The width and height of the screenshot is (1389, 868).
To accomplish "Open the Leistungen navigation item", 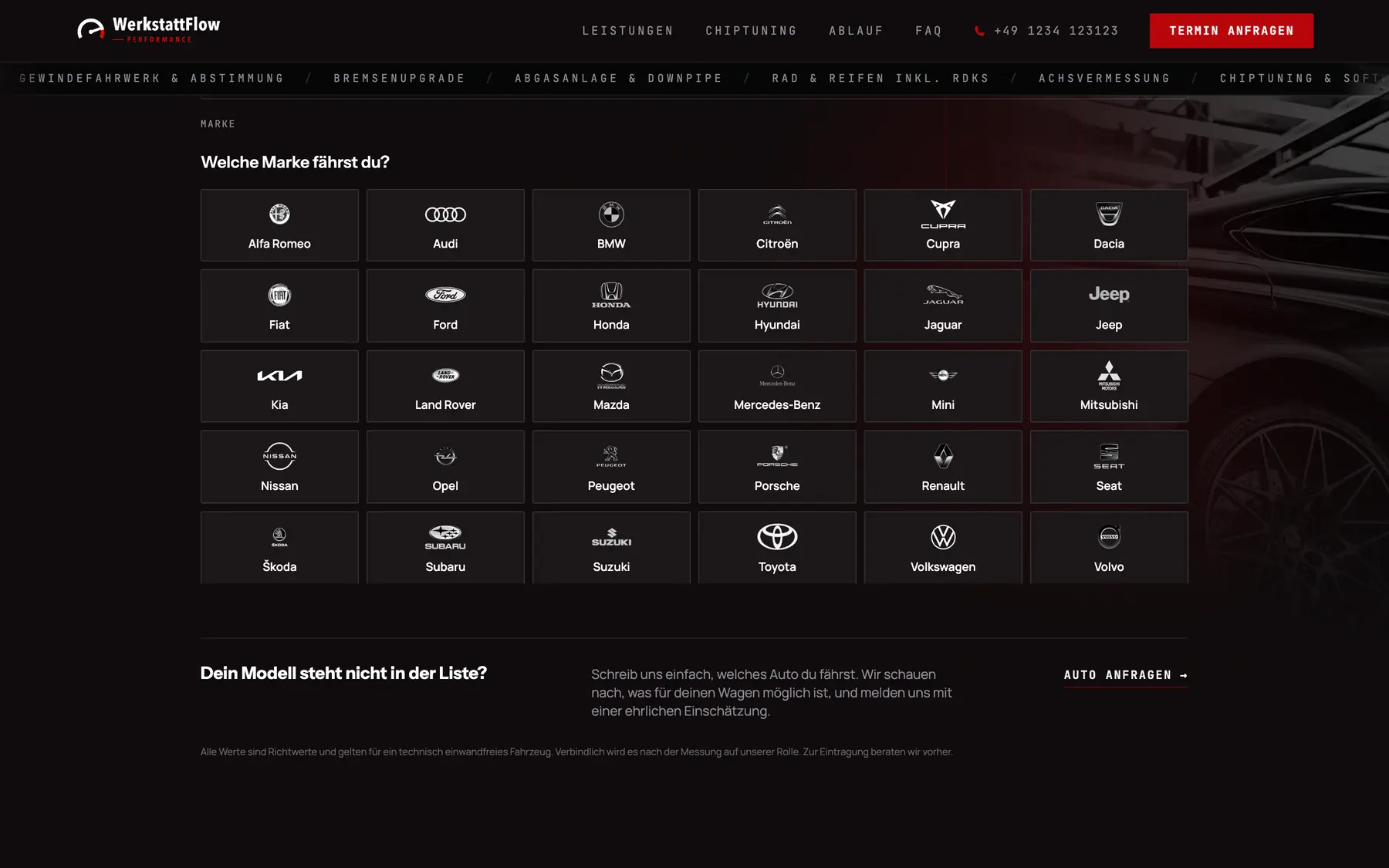I will [x=627, y=31].
